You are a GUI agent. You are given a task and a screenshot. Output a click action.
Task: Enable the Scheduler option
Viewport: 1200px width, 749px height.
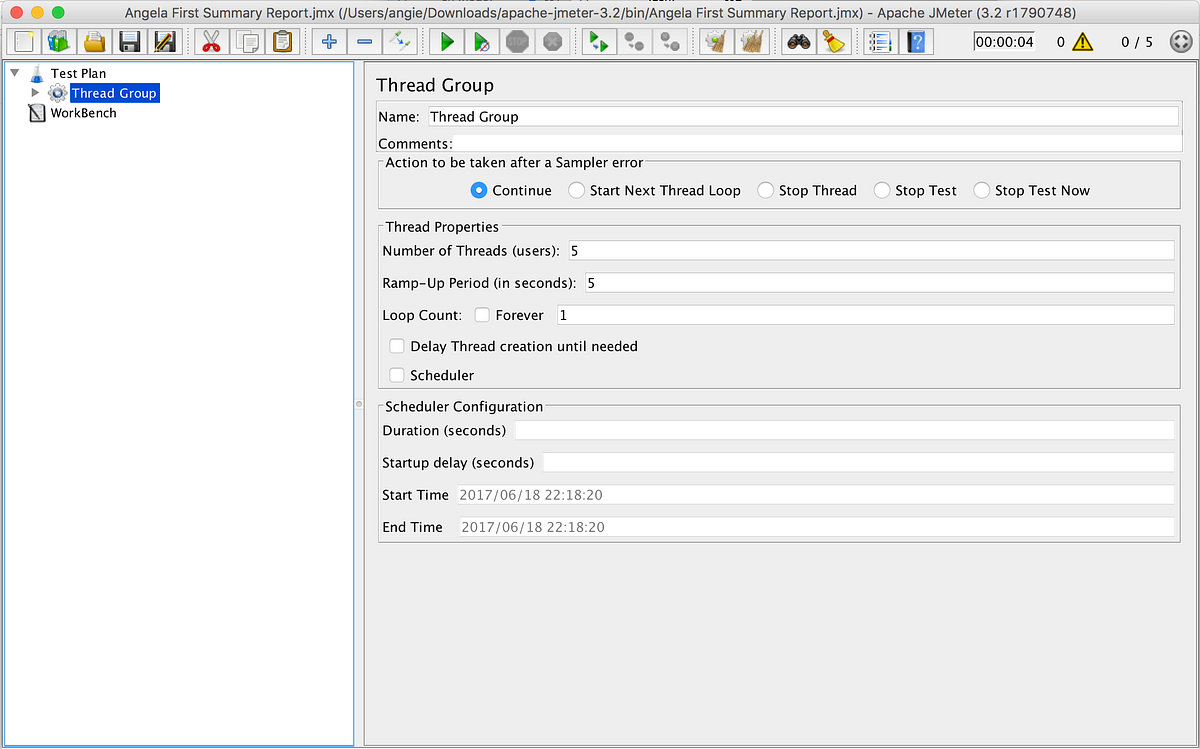coord(397,374)
